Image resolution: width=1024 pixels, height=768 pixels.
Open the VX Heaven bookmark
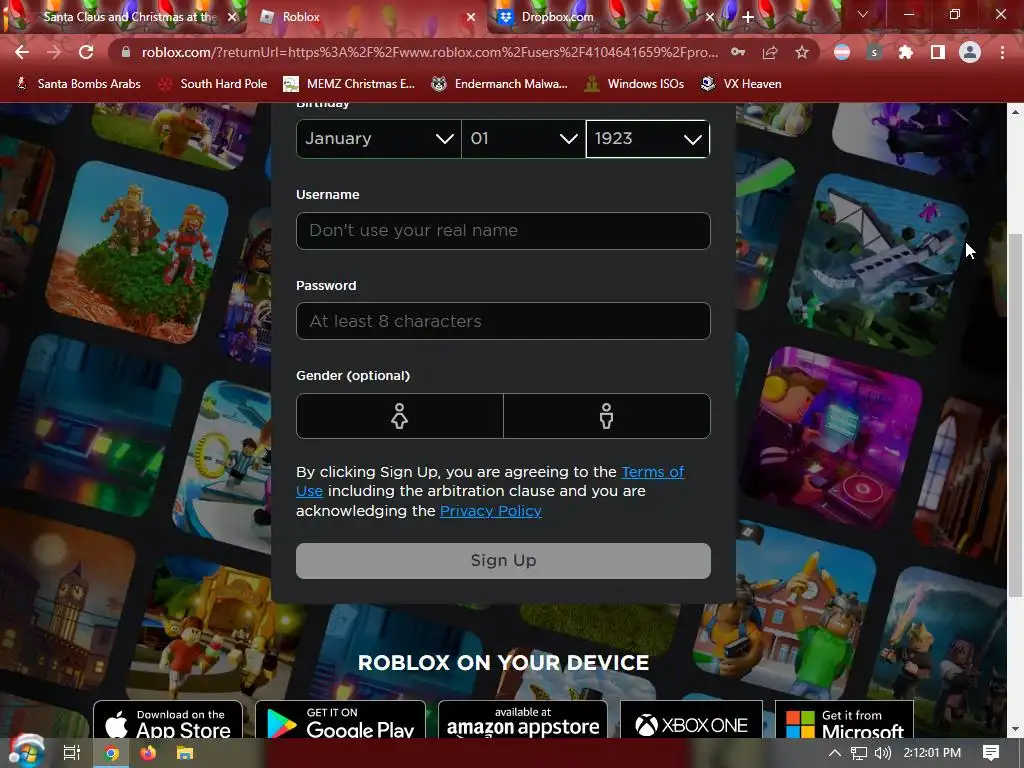click(x=741, y=84)
